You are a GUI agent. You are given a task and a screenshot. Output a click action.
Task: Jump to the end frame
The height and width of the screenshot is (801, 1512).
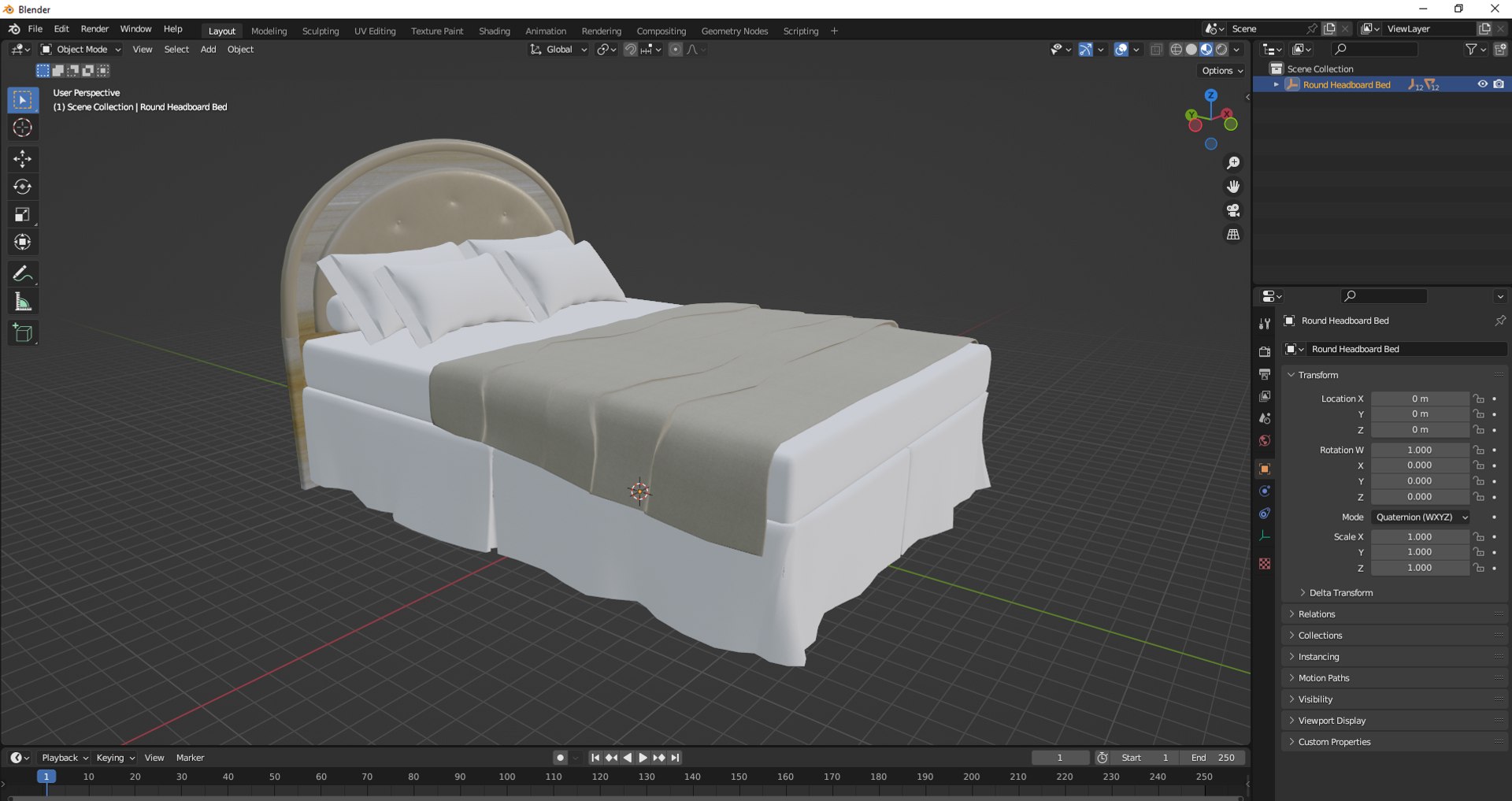tap(675, 758)
